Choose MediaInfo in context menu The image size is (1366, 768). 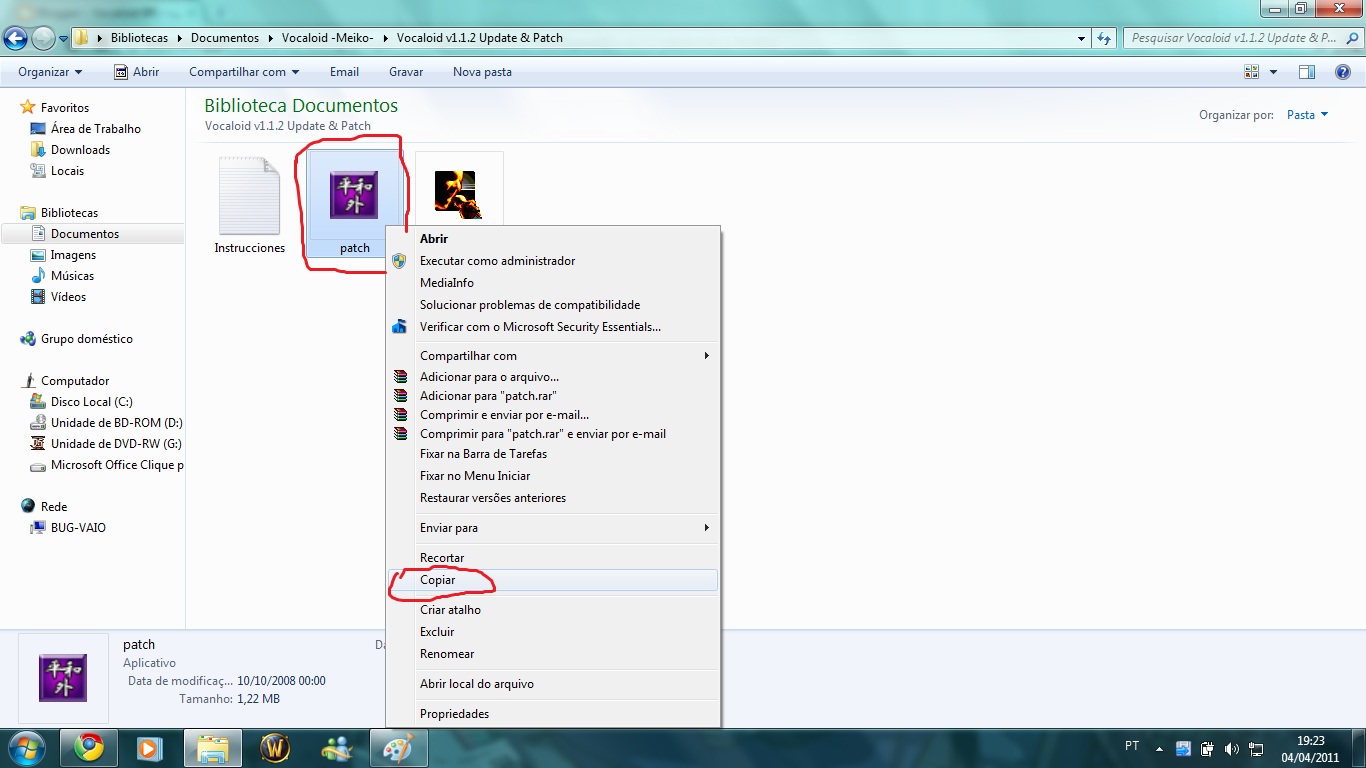[x=553, y=283]
